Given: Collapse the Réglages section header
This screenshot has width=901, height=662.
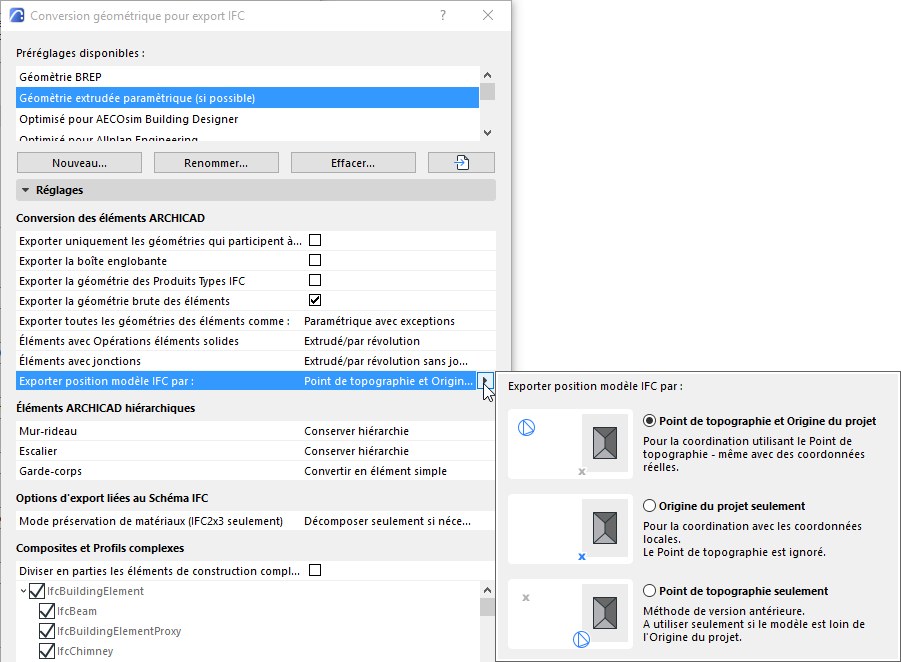Looking at the screenshot, I should (256, 190).
